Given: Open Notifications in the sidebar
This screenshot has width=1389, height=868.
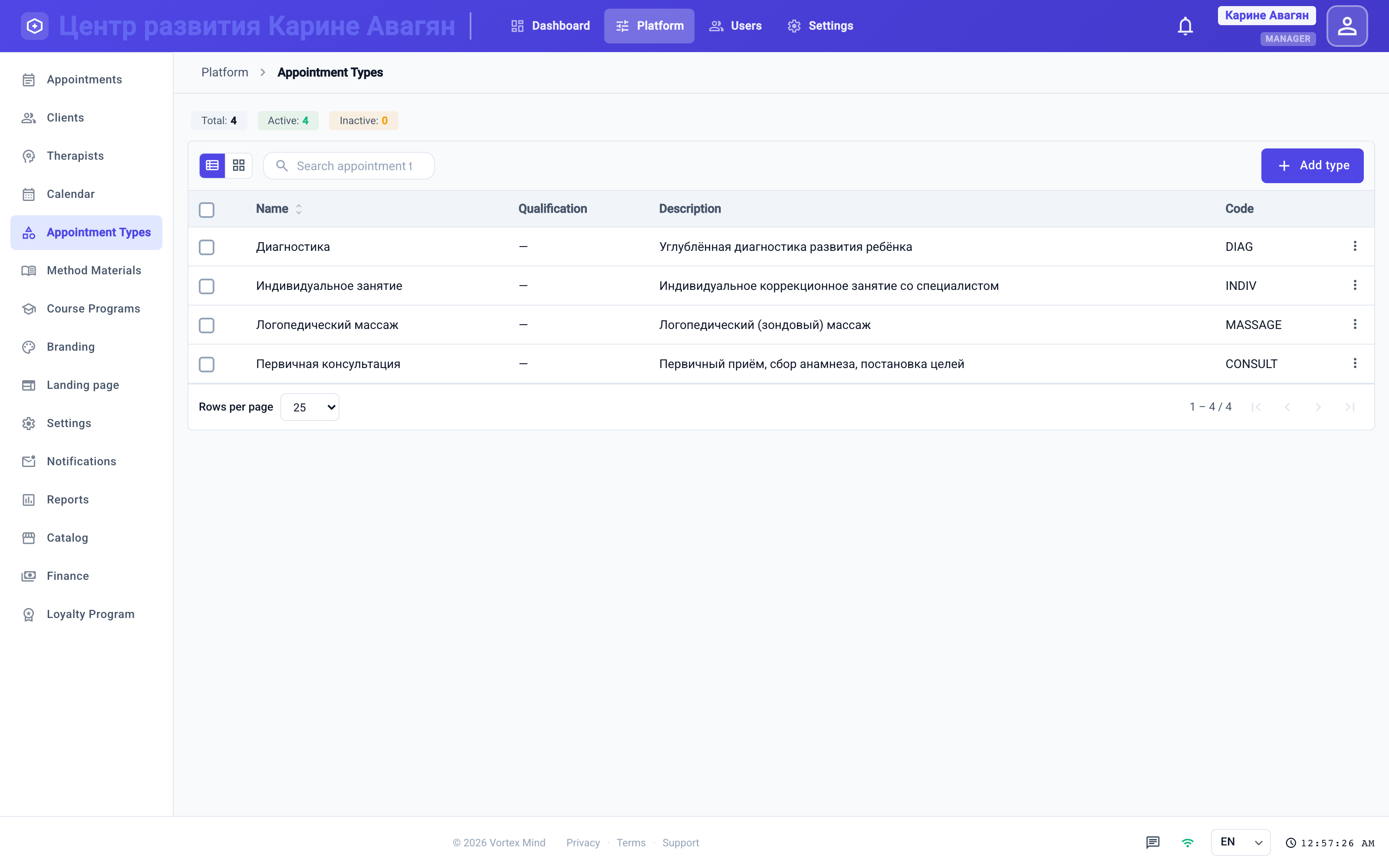Looking at the screenshot, I should click(x=86, y=461).
